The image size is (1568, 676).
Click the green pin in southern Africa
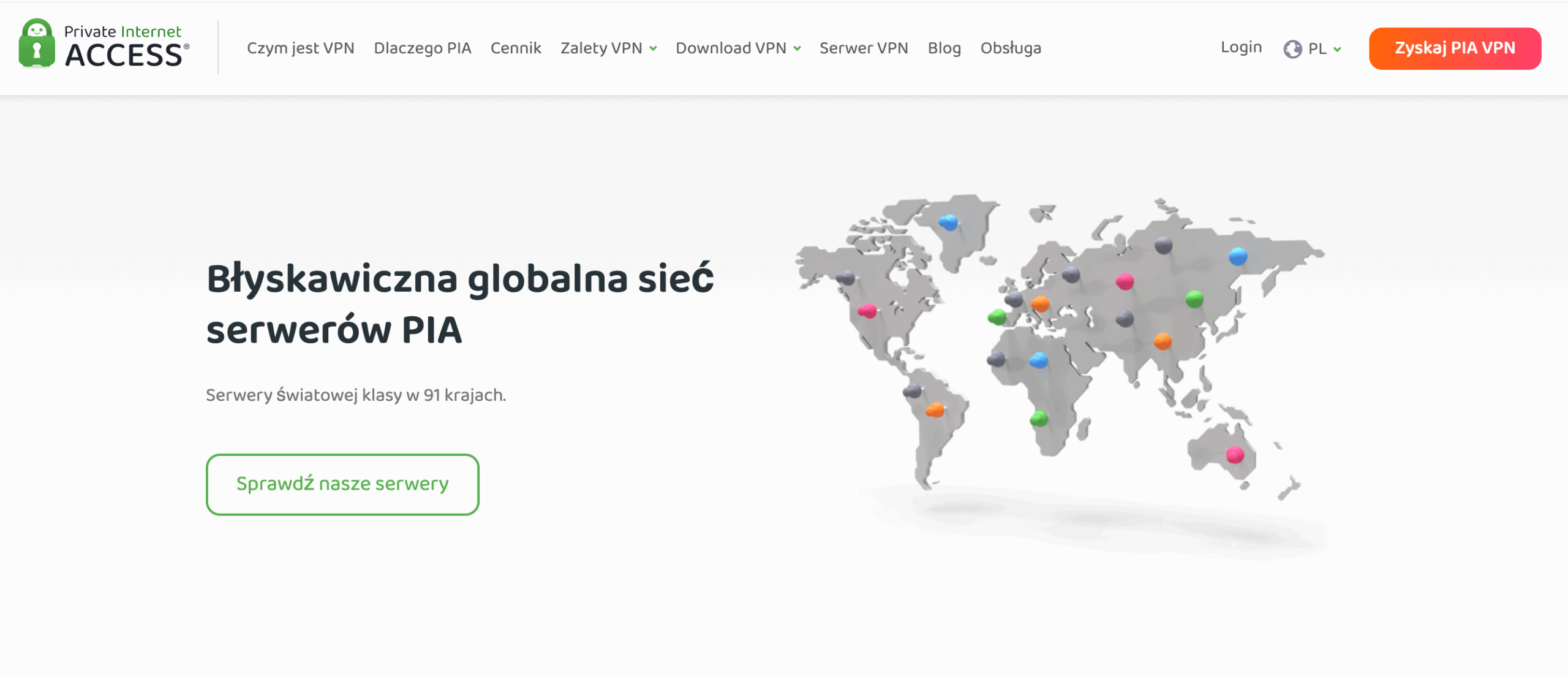pos(1039,419)
